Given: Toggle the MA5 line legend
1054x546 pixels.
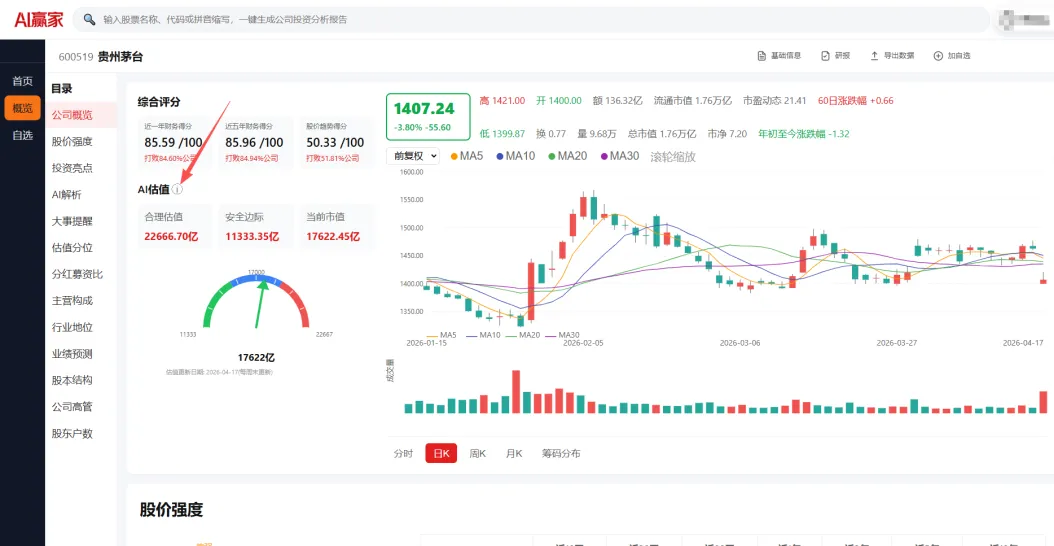Looking at the screenshot, I should (x=467, y=156).
